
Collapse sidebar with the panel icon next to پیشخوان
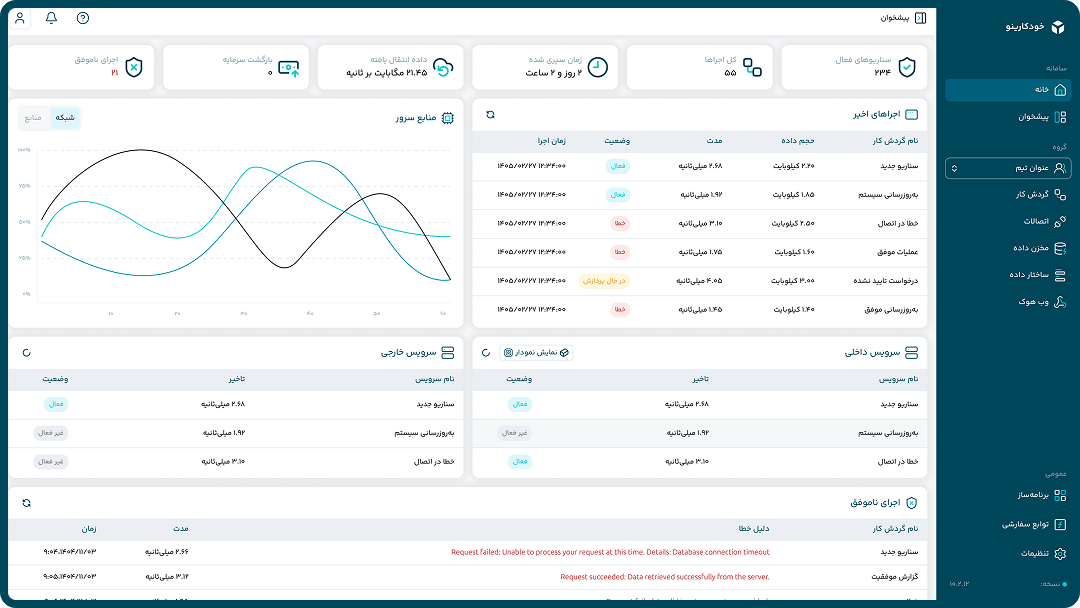(920, 18)
